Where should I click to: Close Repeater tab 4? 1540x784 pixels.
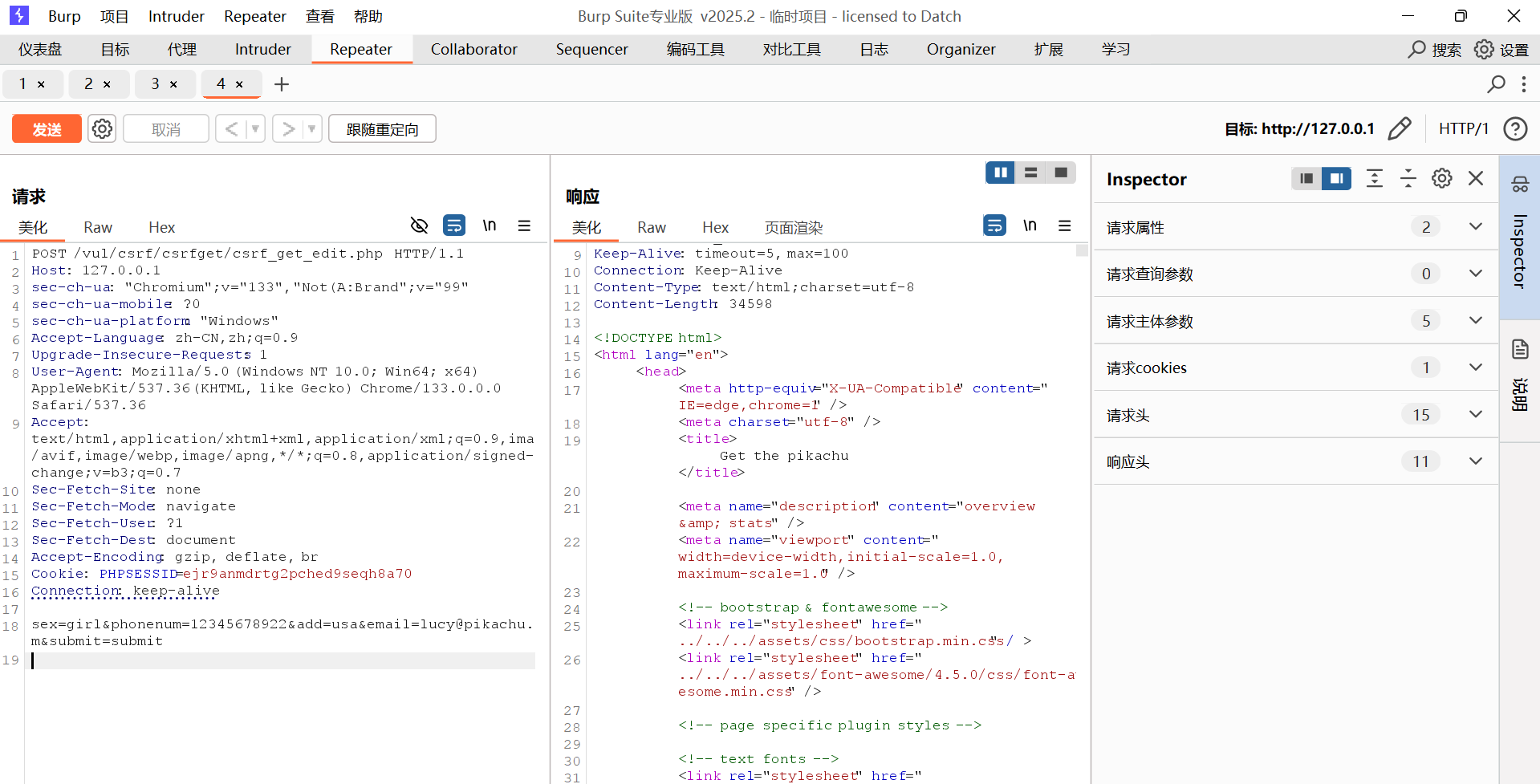[x=239, y=84]
